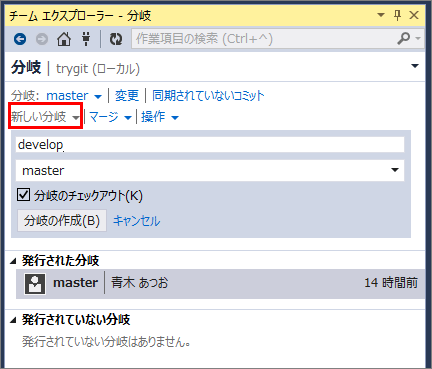432x369 pixels.
Task: Collapse the 発行されていない分岐 section
Action: click(x=13, y=320)
